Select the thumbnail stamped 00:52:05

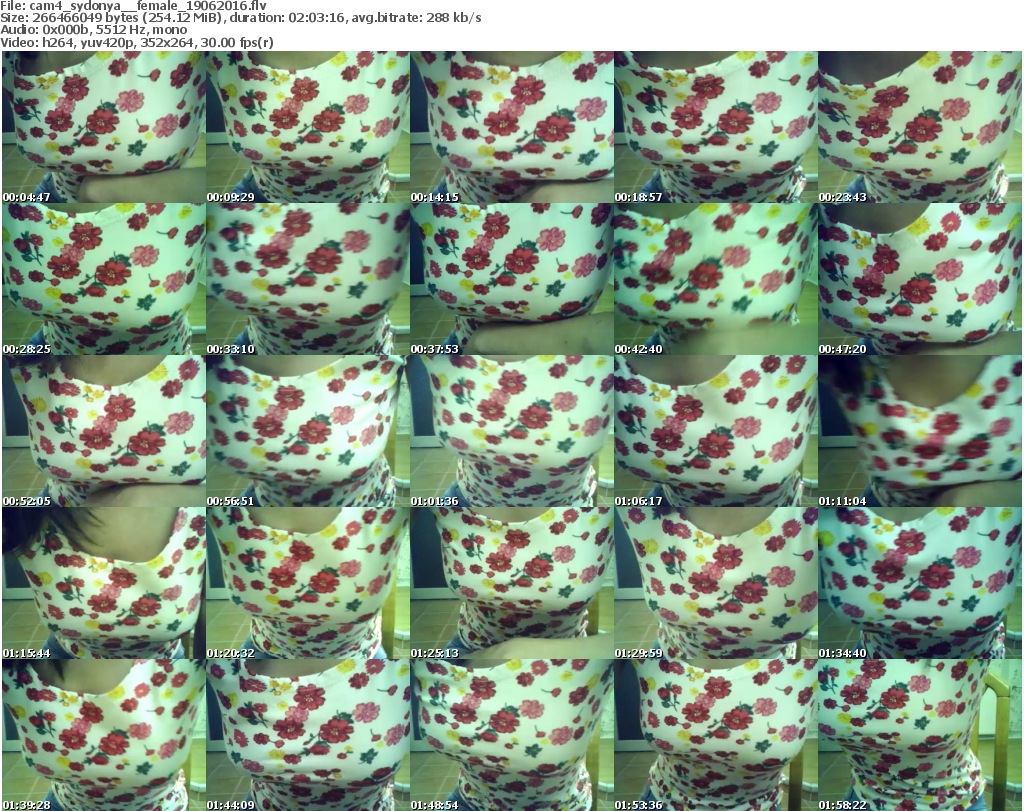tap(104, 431)
